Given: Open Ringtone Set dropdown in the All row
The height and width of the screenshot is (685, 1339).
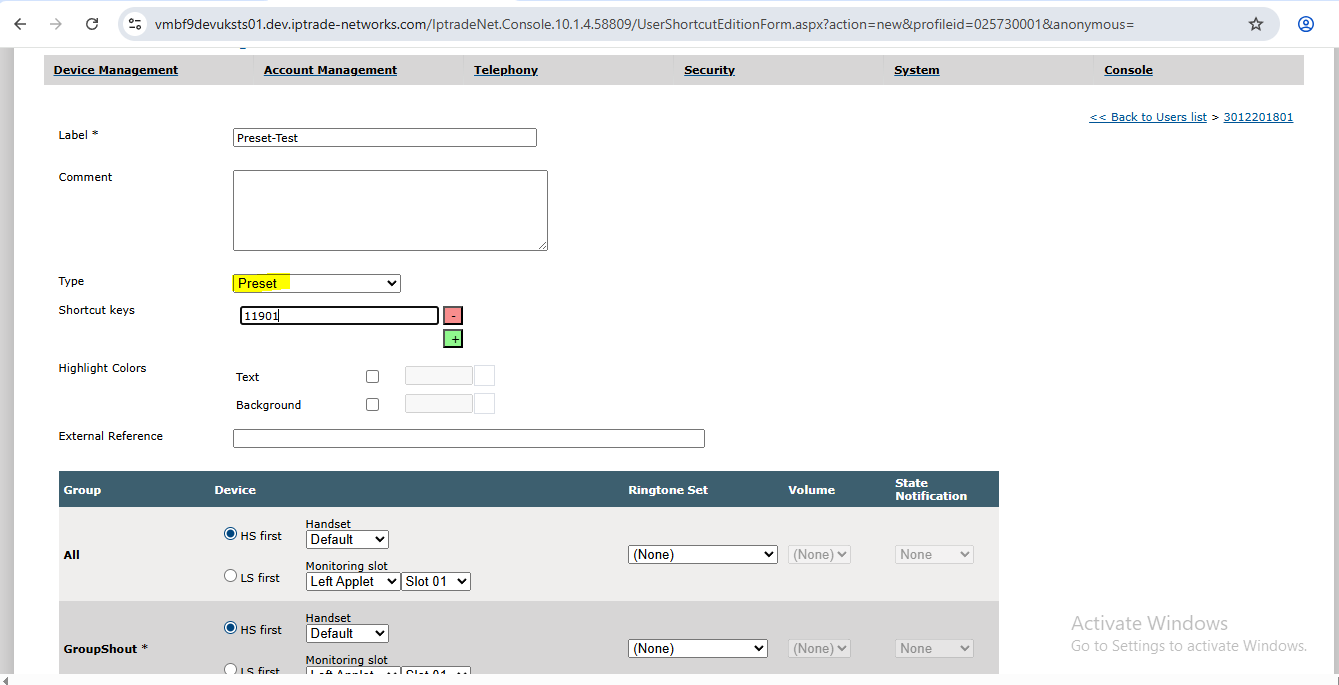Looking at the screenshot, I should pos(703,554).
